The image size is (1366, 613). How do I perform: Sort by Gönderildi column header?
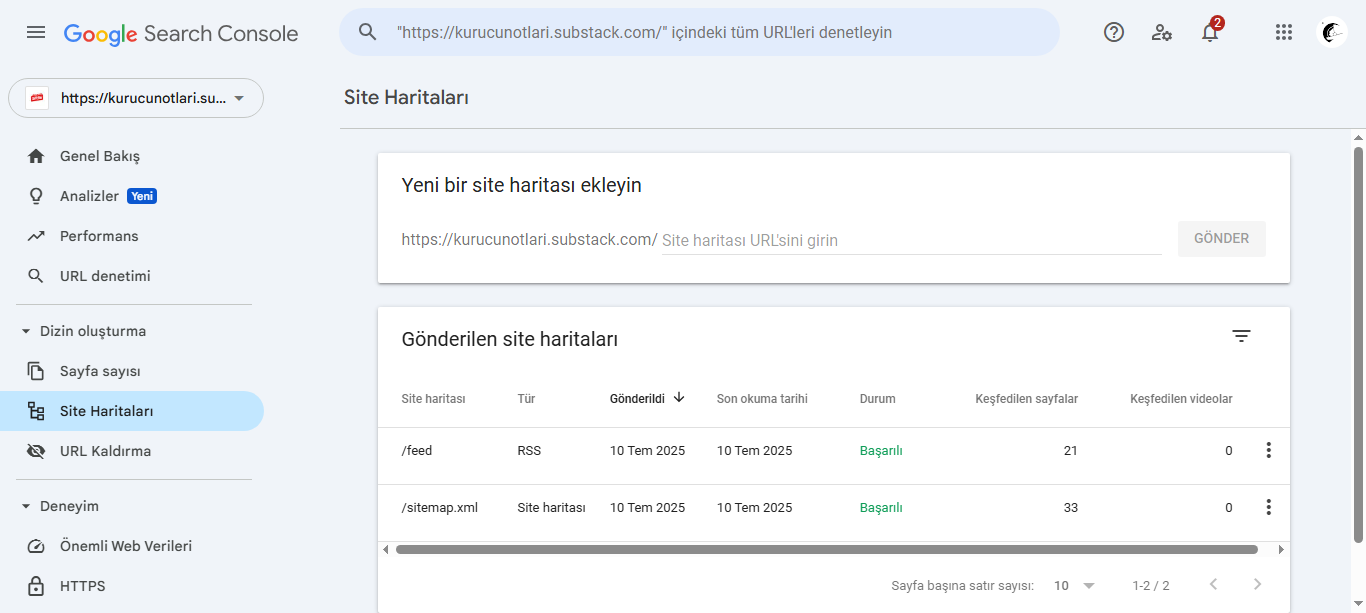[637, 398]
